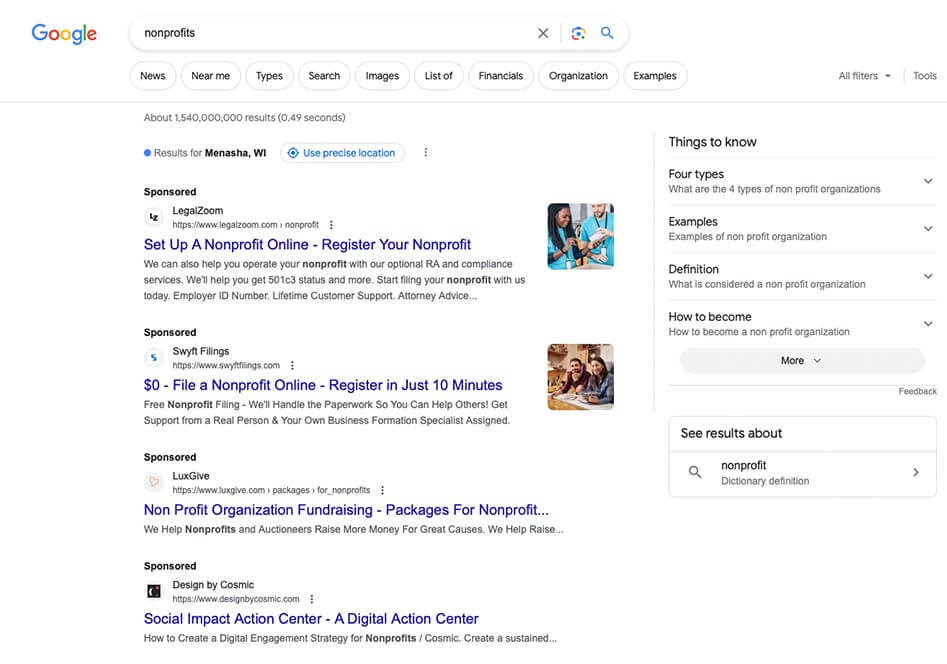Image resolution: width=947 pixels, height=664 pixels.
Task: Open Google Lens image search
Action: pos(578,33)
